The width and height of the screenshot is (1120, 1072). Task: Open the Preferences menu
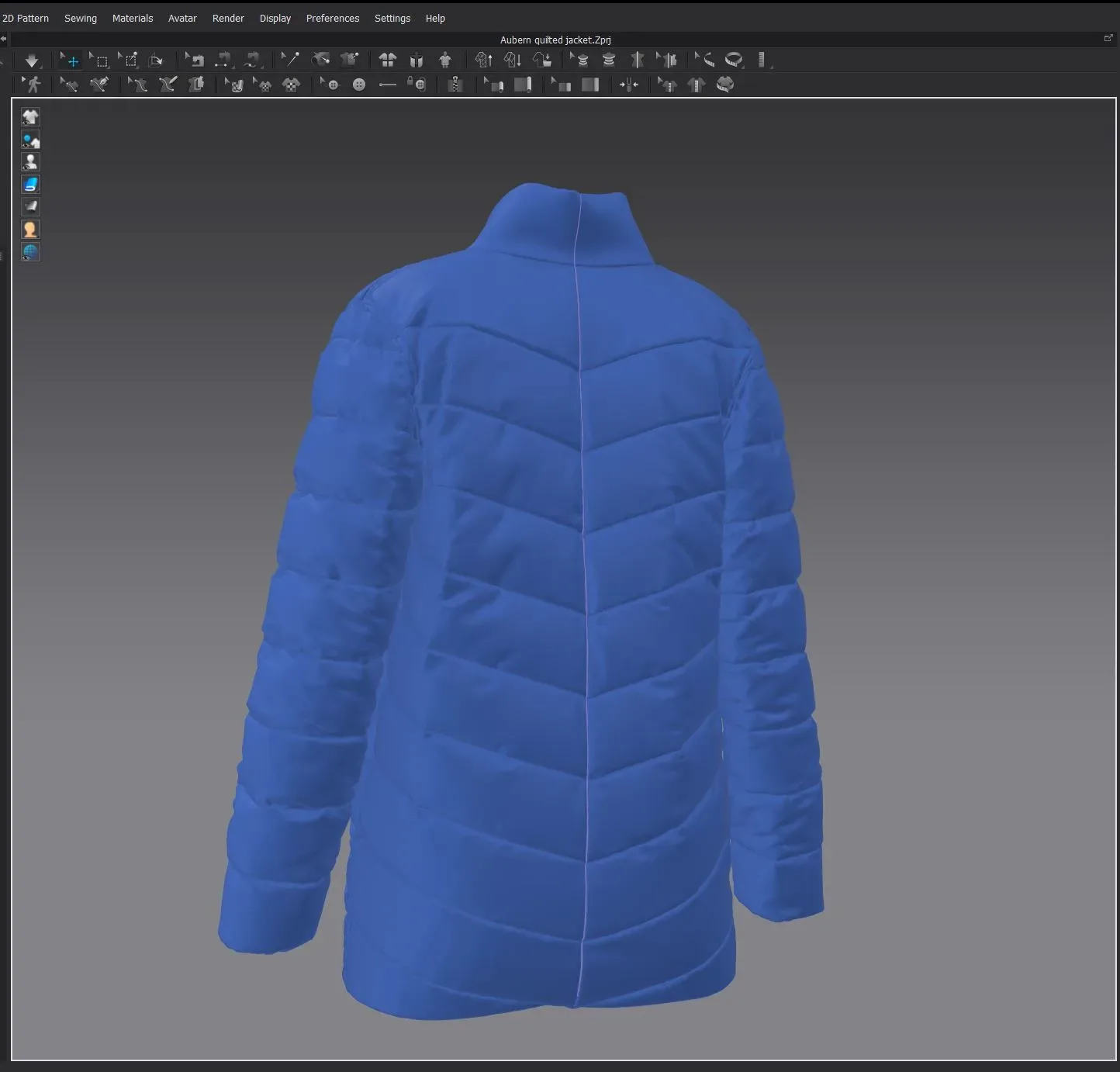[x=333, y=18]
